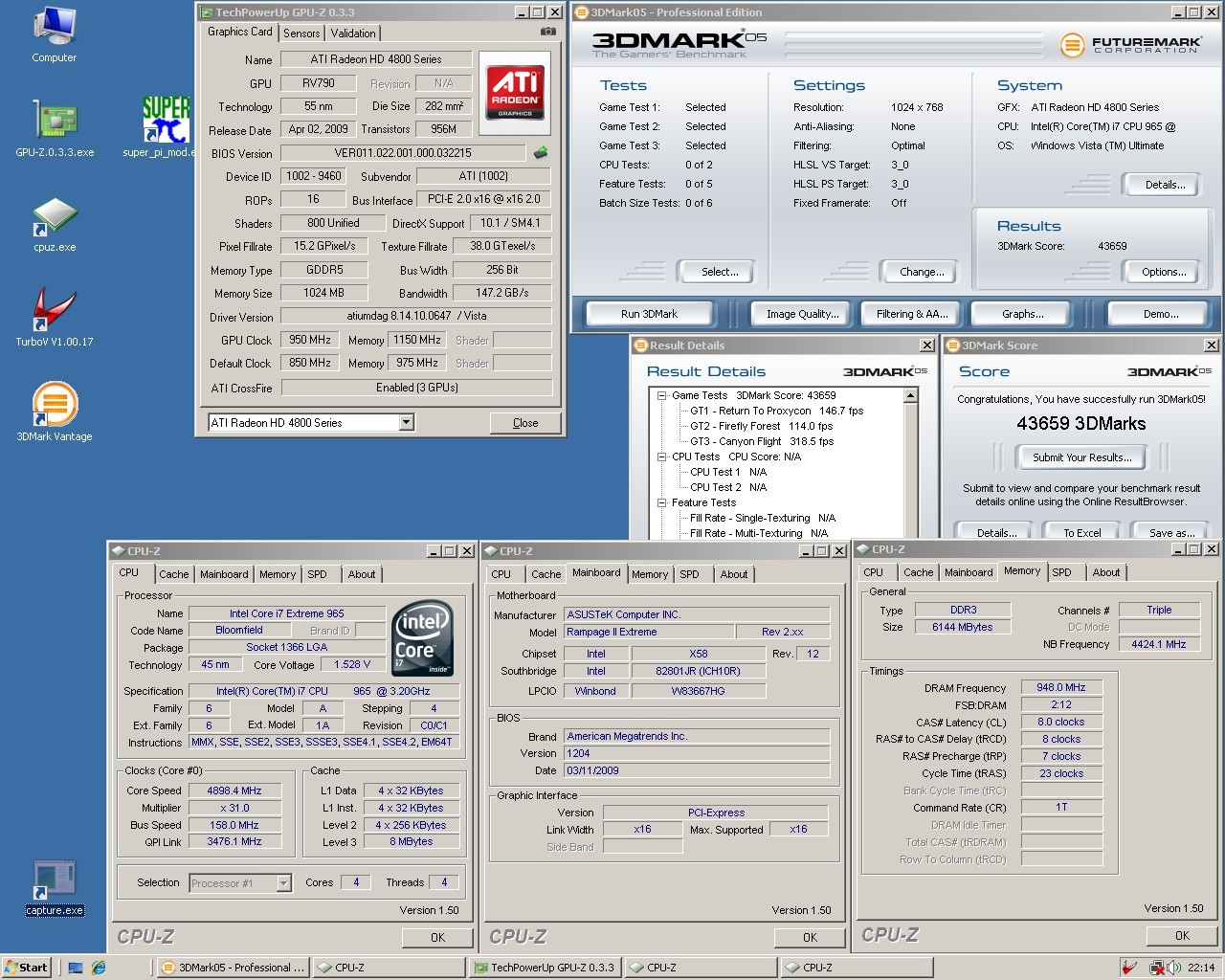
Task: Open Processor #1 selection dropdown
Action: (x=283, y=883)
